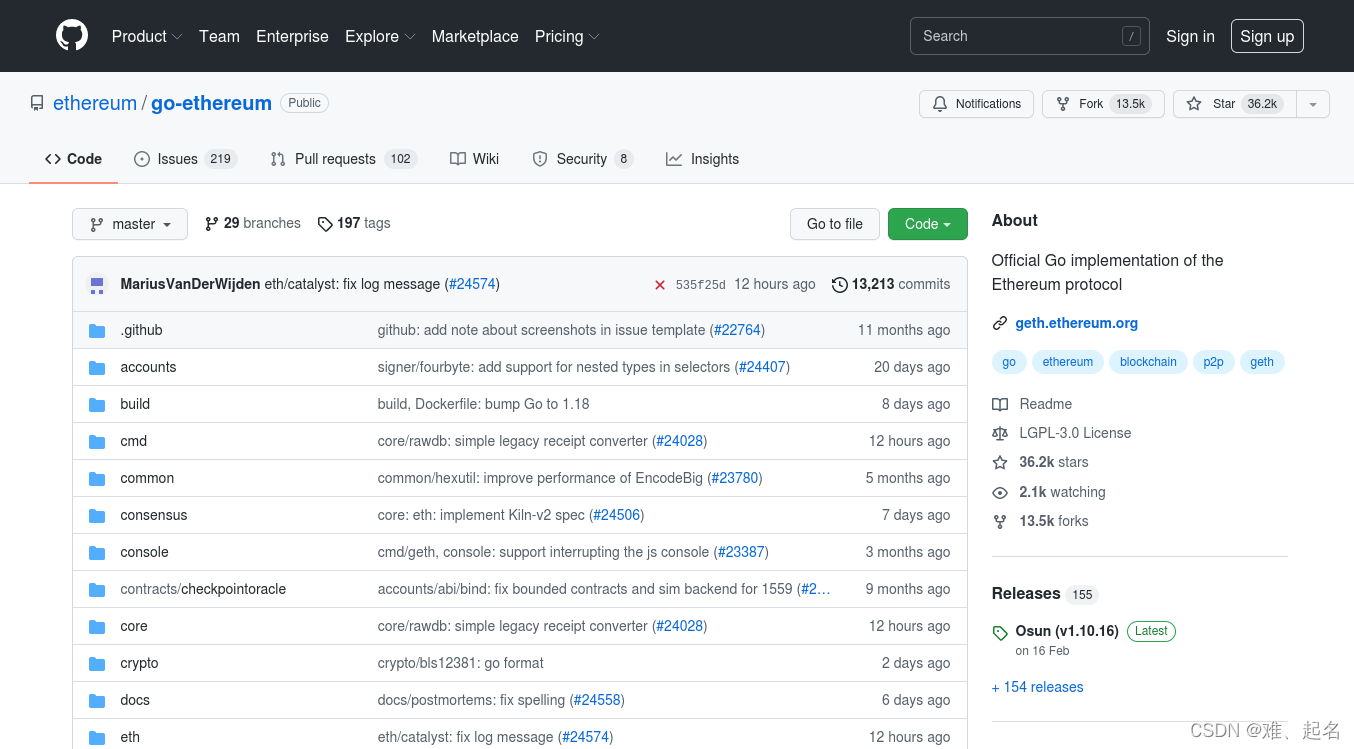This screenshot has width=1354, height=749.
Task: Click the fork icon next to 13.5k forks
Action: 1000,521
